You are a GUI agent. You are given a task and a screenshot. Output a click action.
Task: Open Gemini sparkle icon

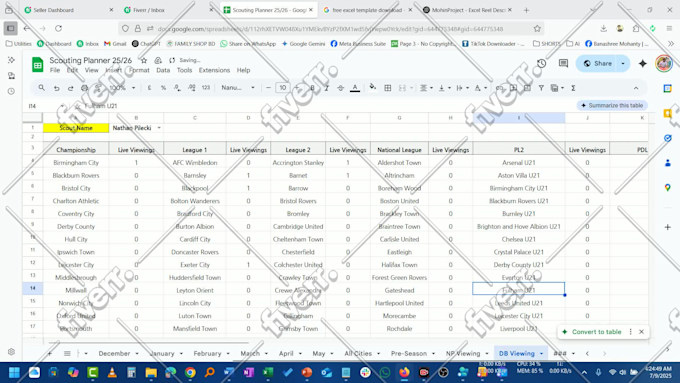643,63
